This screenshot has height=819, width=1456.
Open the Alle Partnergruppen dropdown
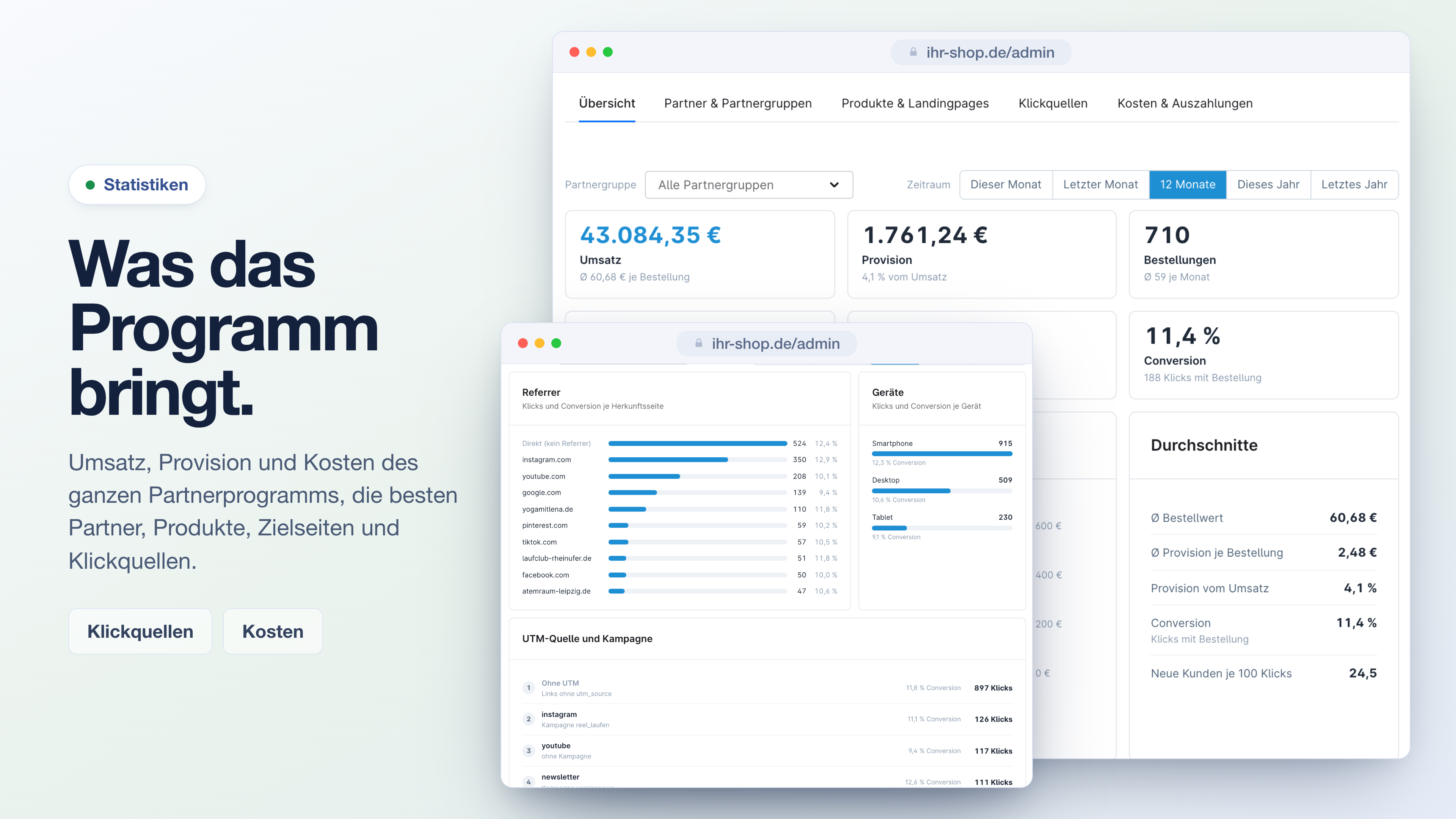point(748,185)
